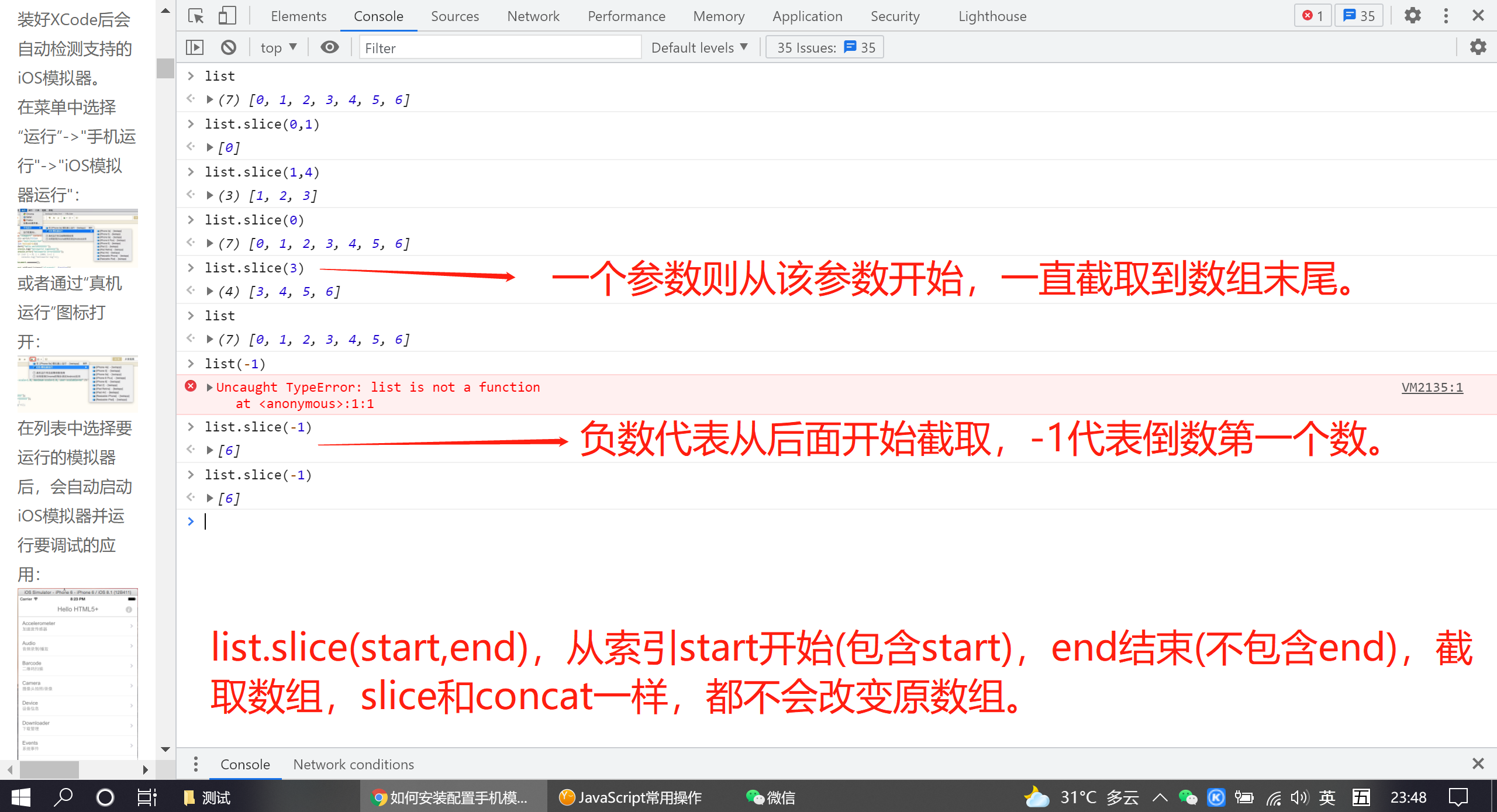1497x812 pixels.
Task: Open DevTools settings gear in the top bar
Action: 1413,16
